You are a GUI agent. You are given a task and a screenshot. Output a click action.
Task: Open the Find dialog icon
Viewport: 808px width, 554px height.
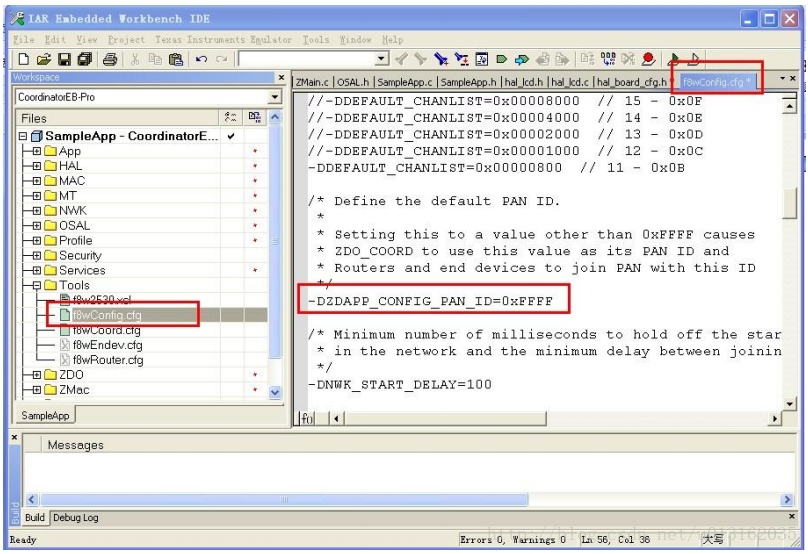(x=441, y=59)
